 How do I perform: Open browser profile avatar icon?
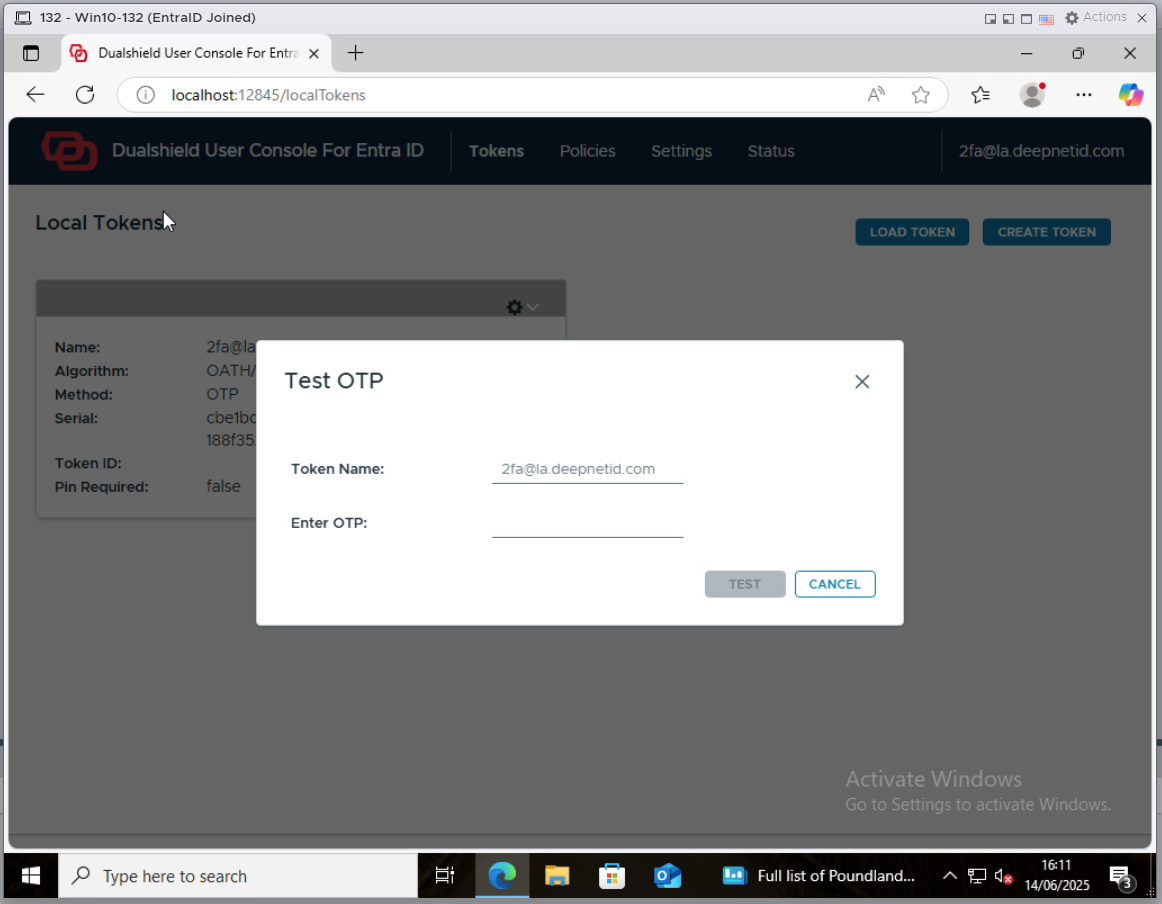pos(1032,95)
